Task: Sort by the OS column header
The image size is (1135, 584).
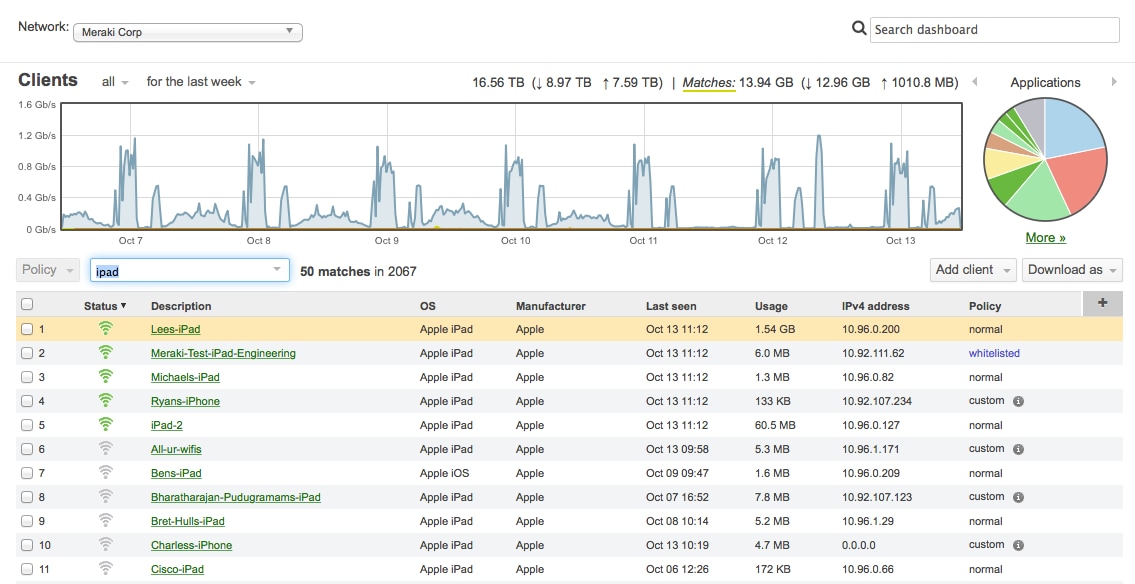Action: click(428, 306)
